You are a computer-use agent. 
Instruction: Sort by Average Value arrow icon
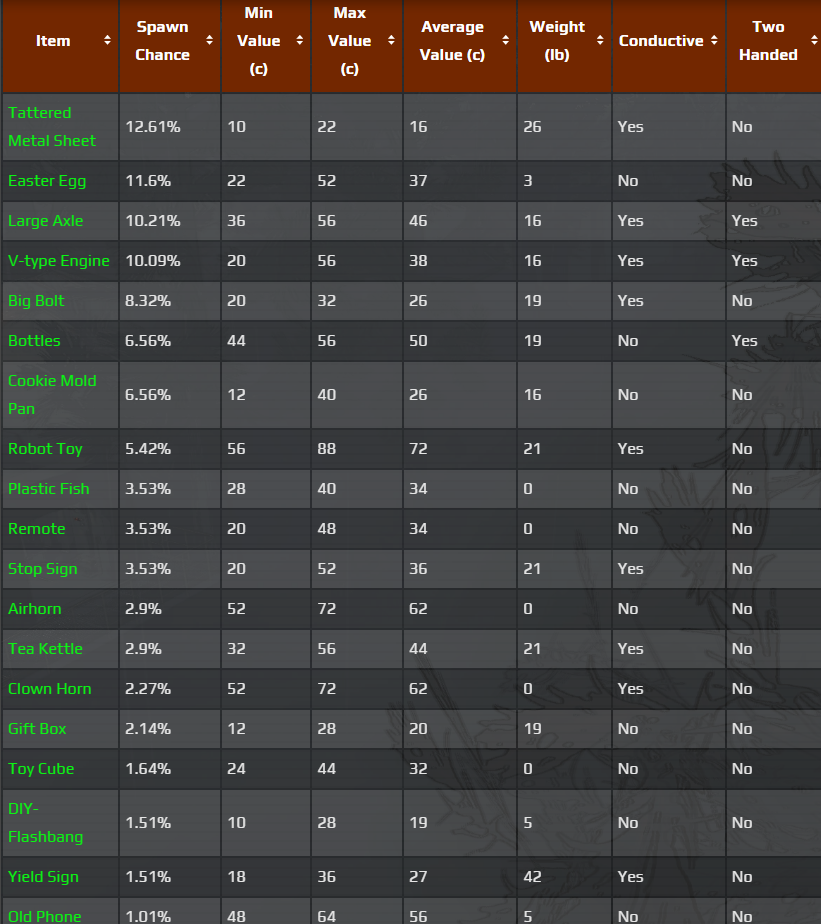pyautogui.click(x=506, y=41)
